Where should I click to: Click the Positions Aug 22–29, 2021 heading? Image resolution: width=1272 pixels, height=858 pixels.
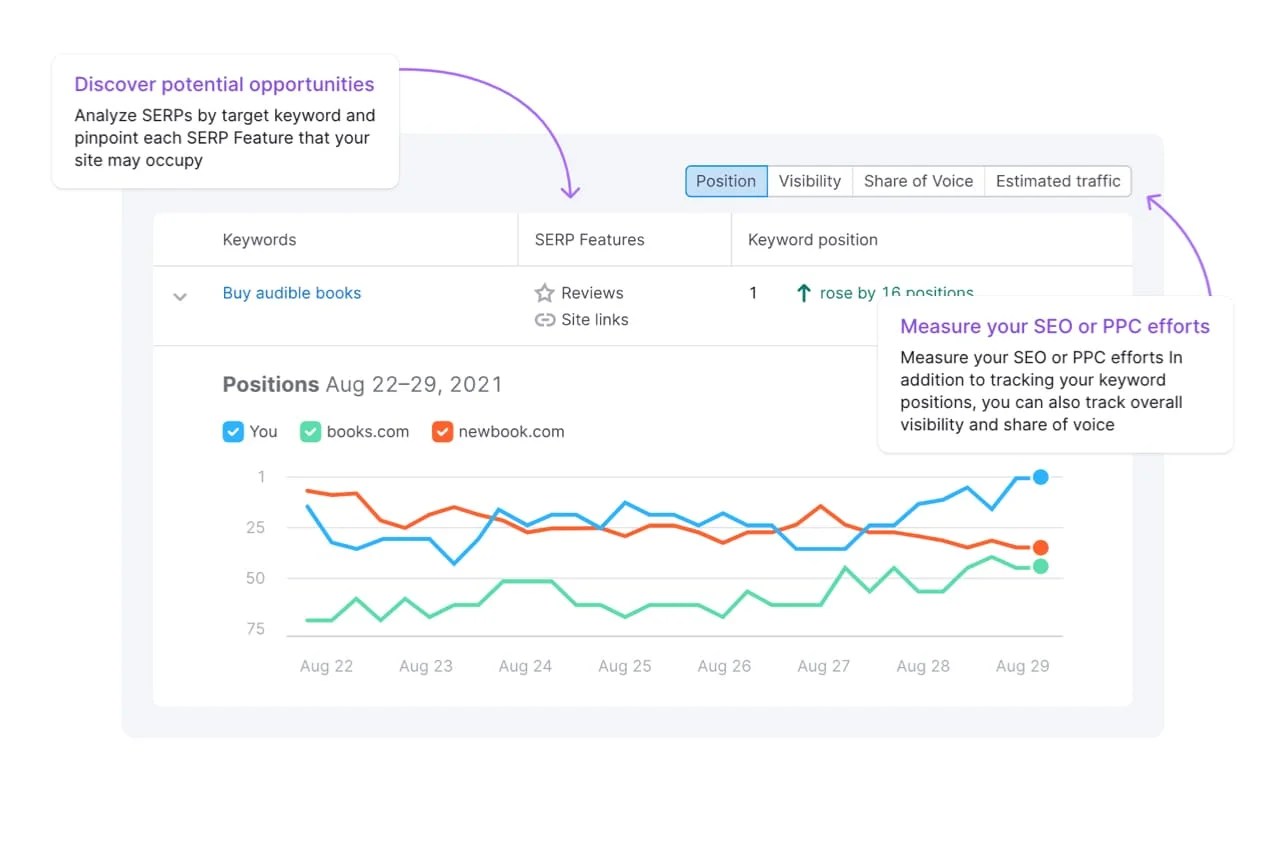coord(362,384)
